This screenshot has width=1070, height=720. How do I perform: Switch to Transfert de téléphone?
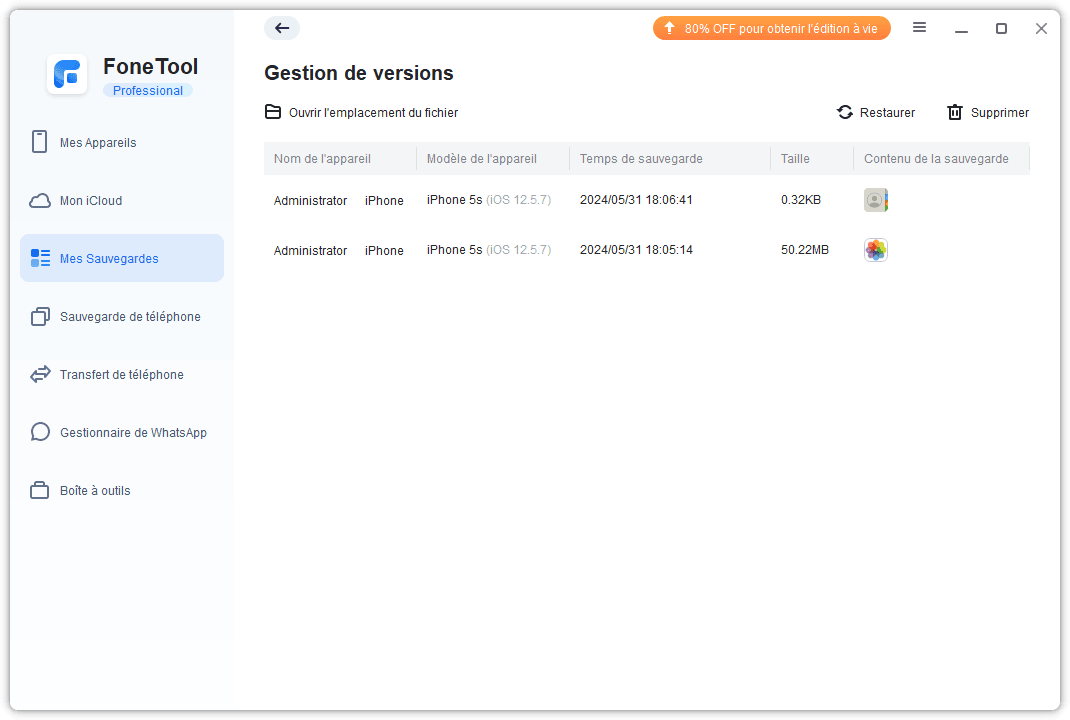121,375
